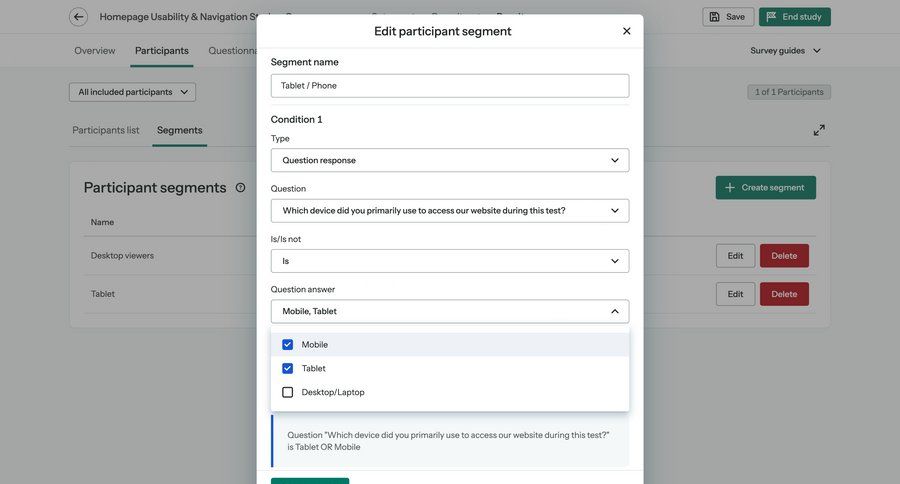Click the expand fullscreen arrows icon
The image size is (900, 484).
point(819,130)
